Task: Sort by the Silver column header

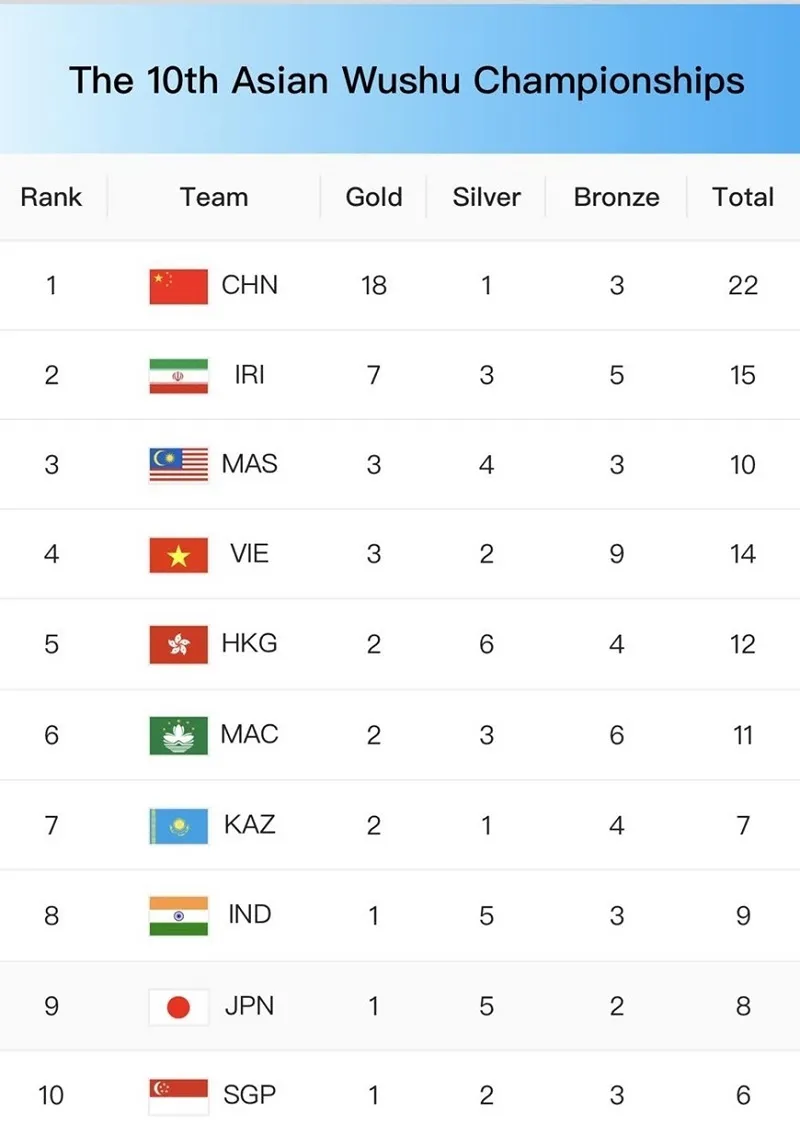Action: [487, 197]
